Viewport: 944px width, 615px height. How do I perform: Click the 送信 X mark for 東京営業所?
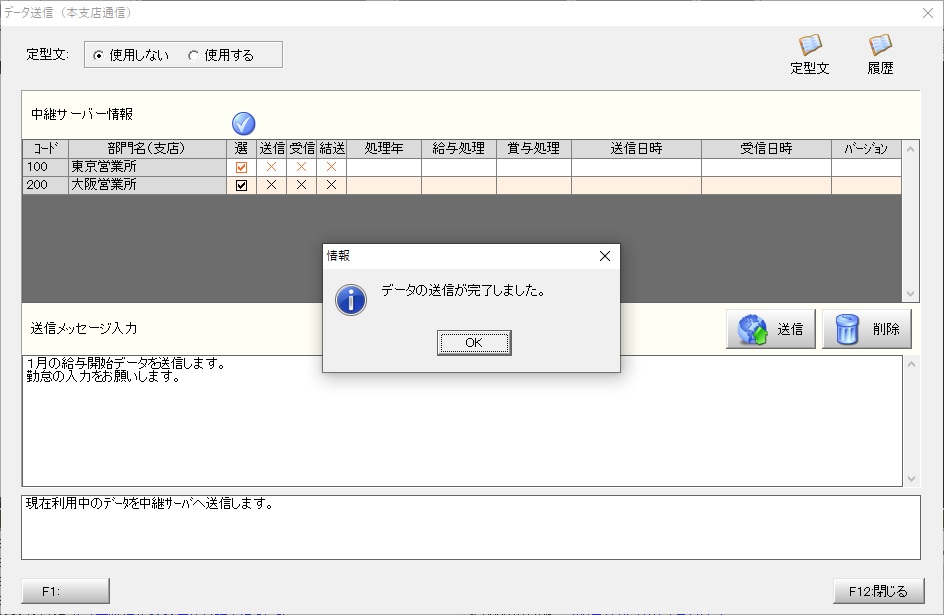coord(272,167)
